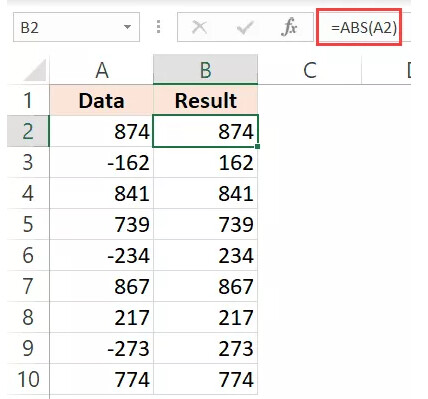Select cell B8 containing 217
The width and height of the screenshot is (428, 399).
point(205,317)
